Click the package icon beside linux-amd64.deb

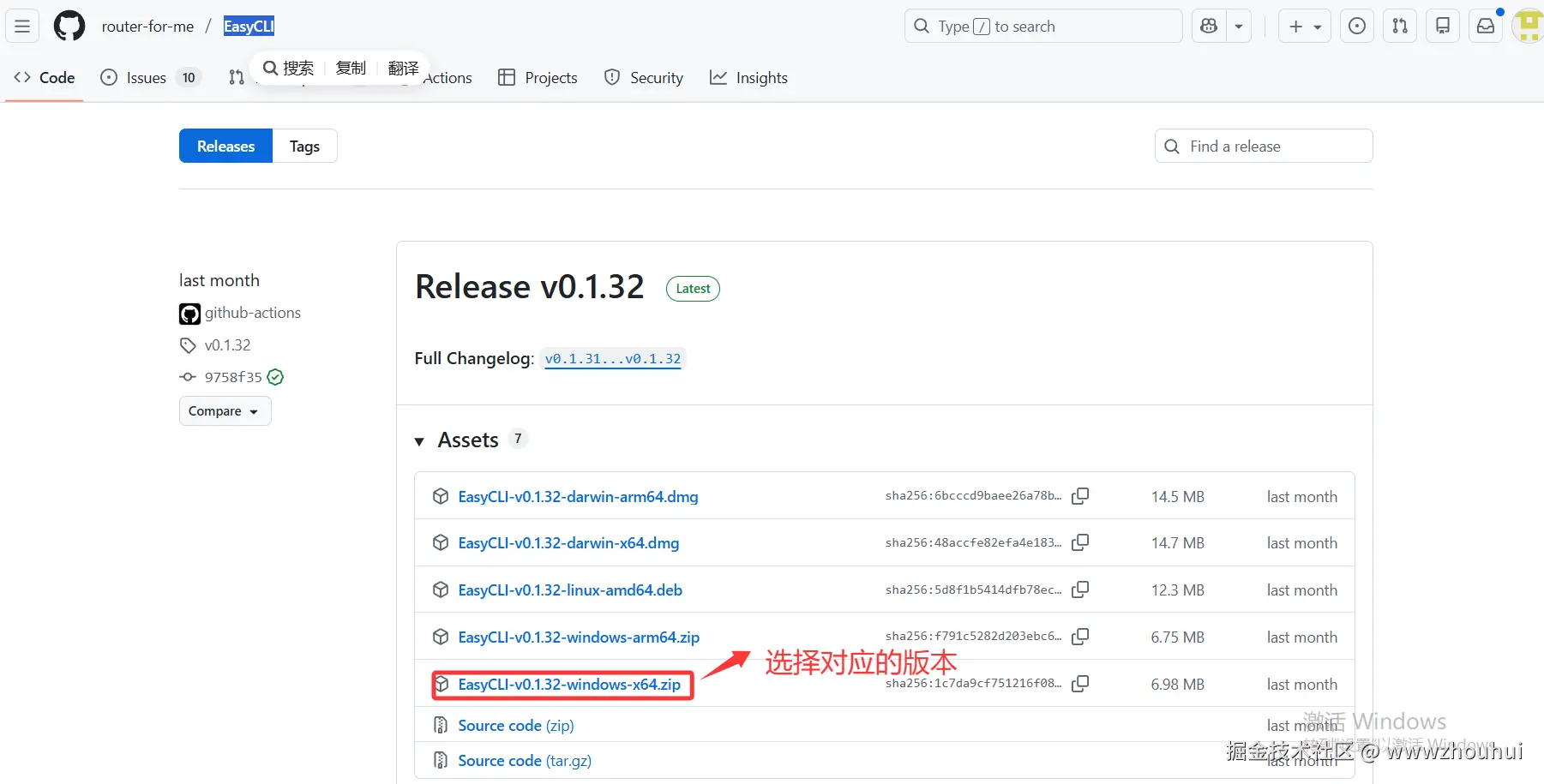[441, 589]
